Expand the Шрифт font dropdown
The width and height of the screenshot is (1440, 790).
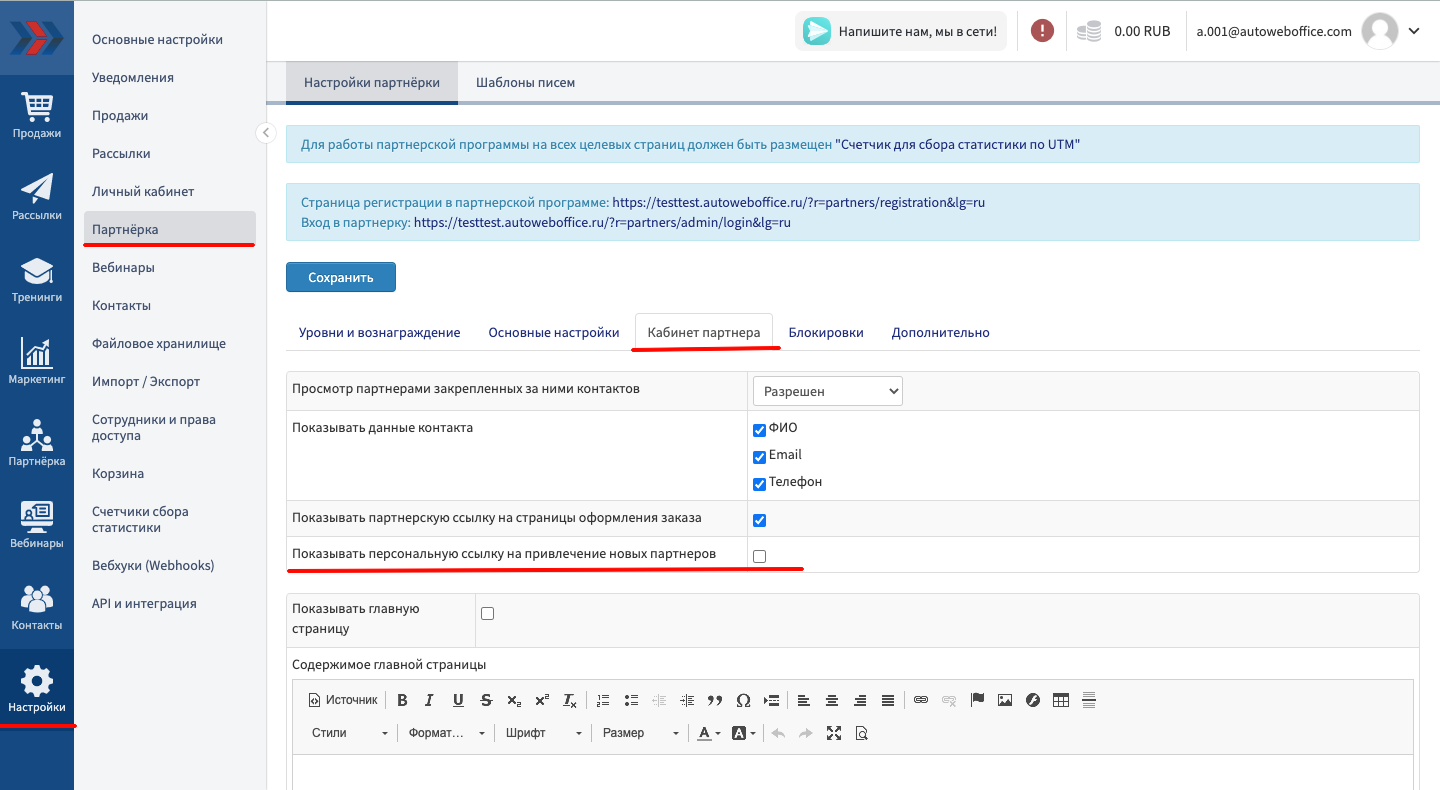(x=543, y=733)
